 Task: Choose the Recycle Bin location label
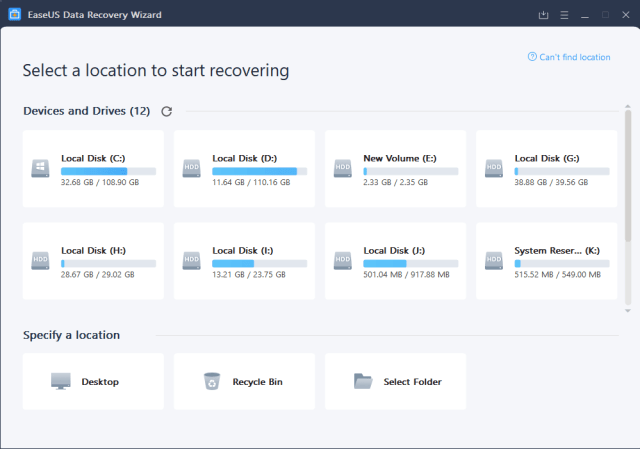258,382
